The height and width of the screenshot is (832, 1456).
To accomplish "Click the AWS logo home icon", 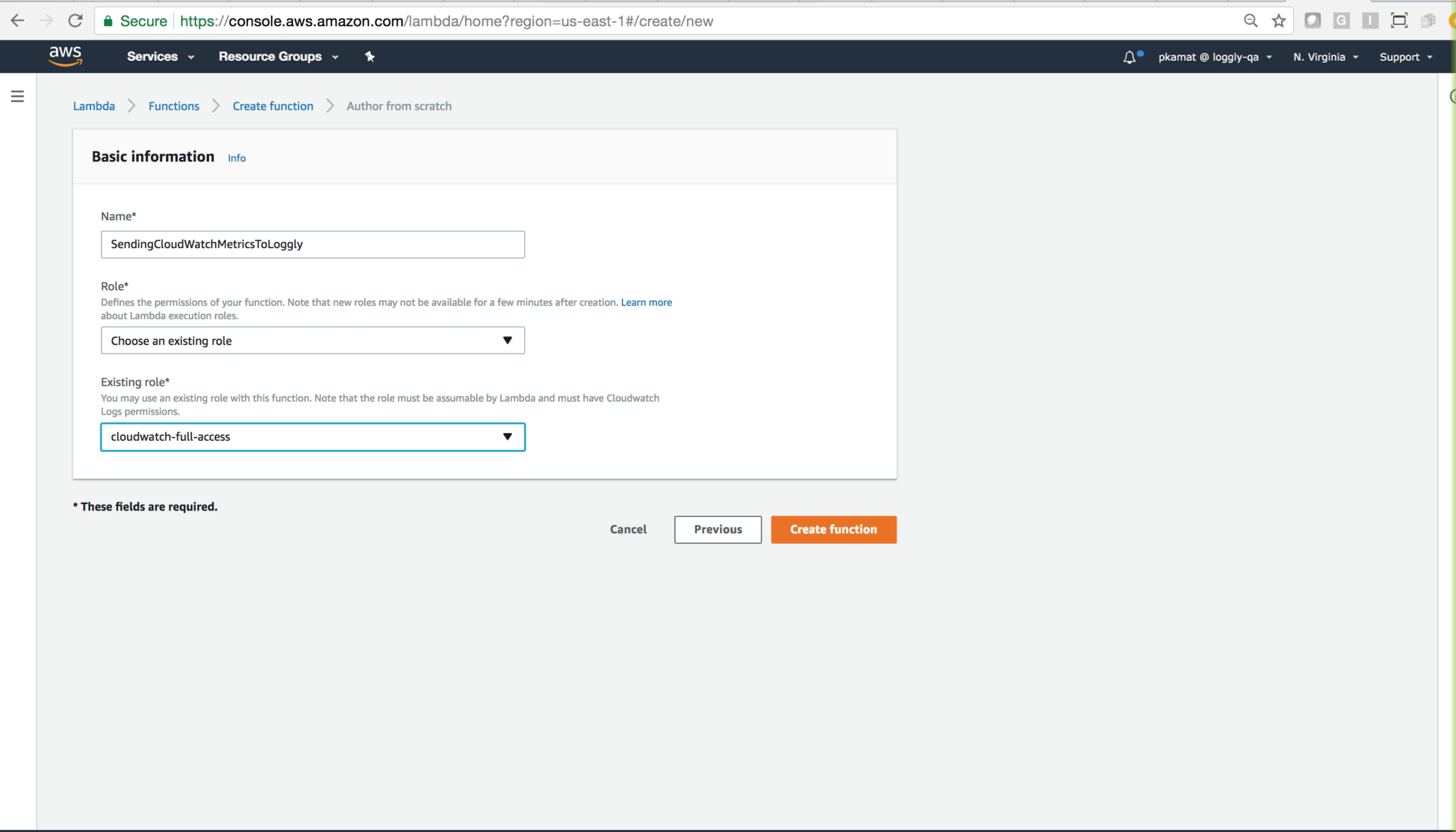I will pyautogui.click(x=65, y=55).
